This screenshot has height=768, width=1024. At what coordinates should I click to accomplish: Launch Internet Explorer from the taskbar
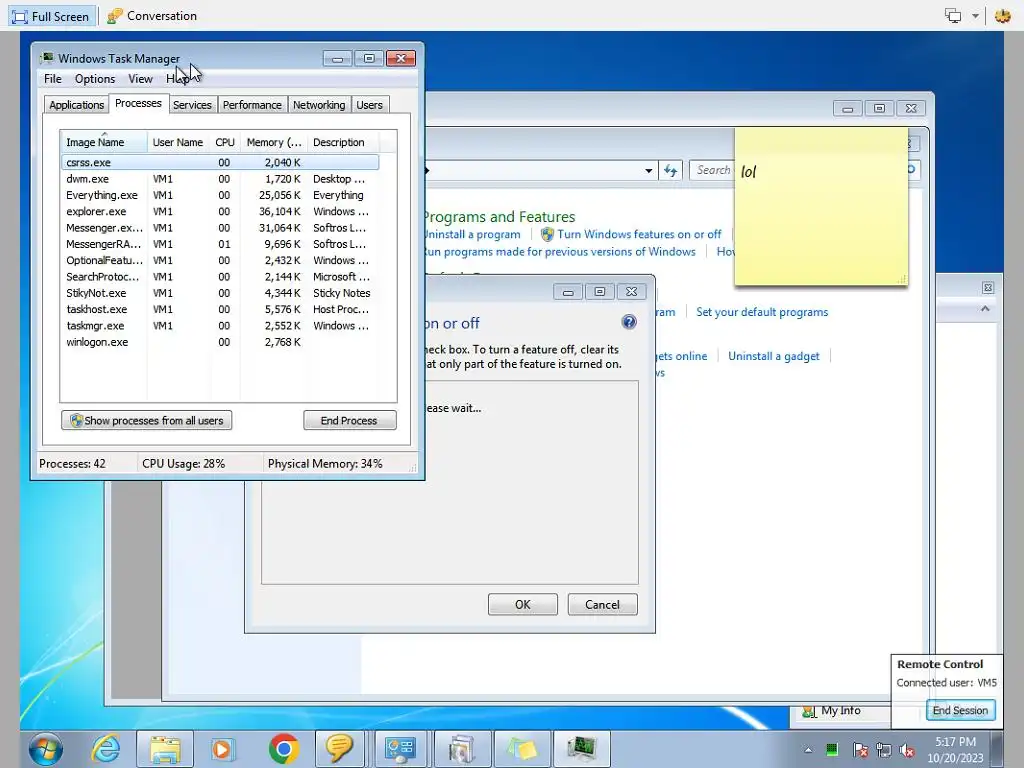tap(106, 748)
